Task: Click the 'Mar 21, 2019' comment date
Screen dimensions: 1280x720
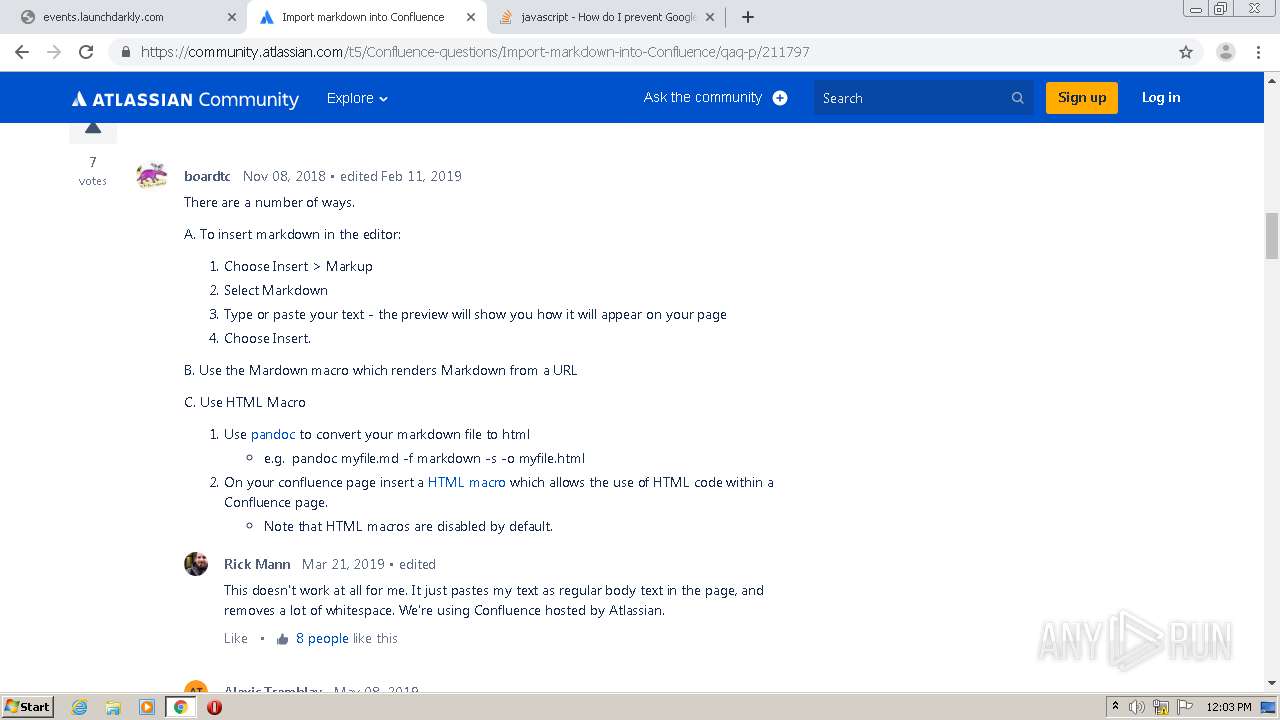Action: (343, 564)
